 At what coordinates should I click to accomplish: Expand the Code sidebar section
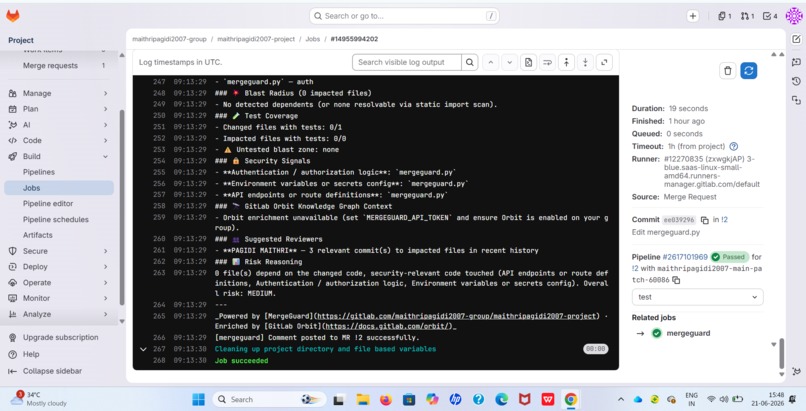tap(58, 140)
